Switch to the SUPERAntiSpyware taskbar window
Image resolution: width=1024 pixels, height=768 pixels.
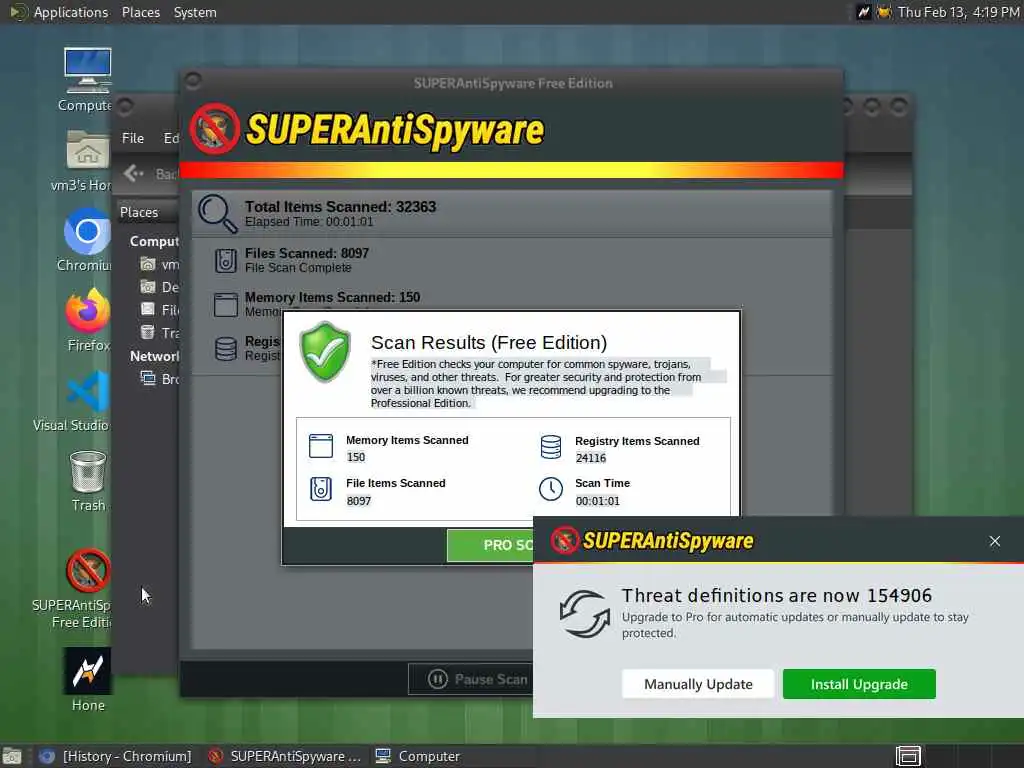tap(283, 756)
